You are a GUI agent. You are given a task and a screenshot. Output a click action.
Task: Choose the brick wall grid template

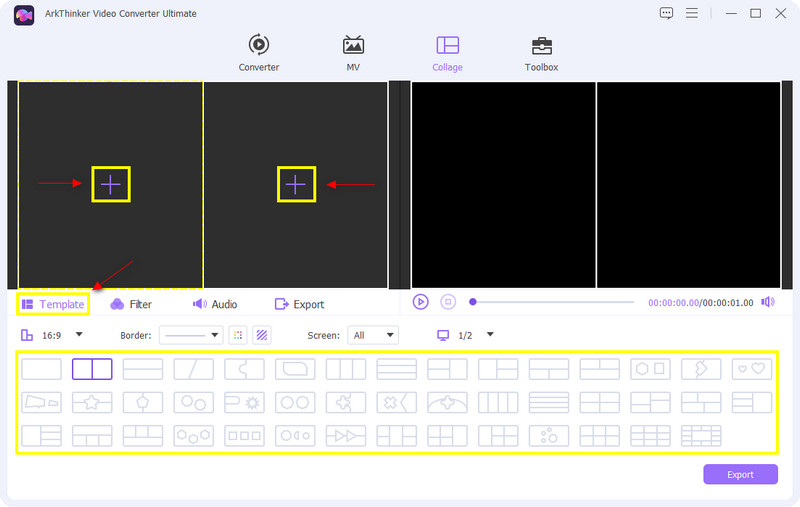pos(701,436)
